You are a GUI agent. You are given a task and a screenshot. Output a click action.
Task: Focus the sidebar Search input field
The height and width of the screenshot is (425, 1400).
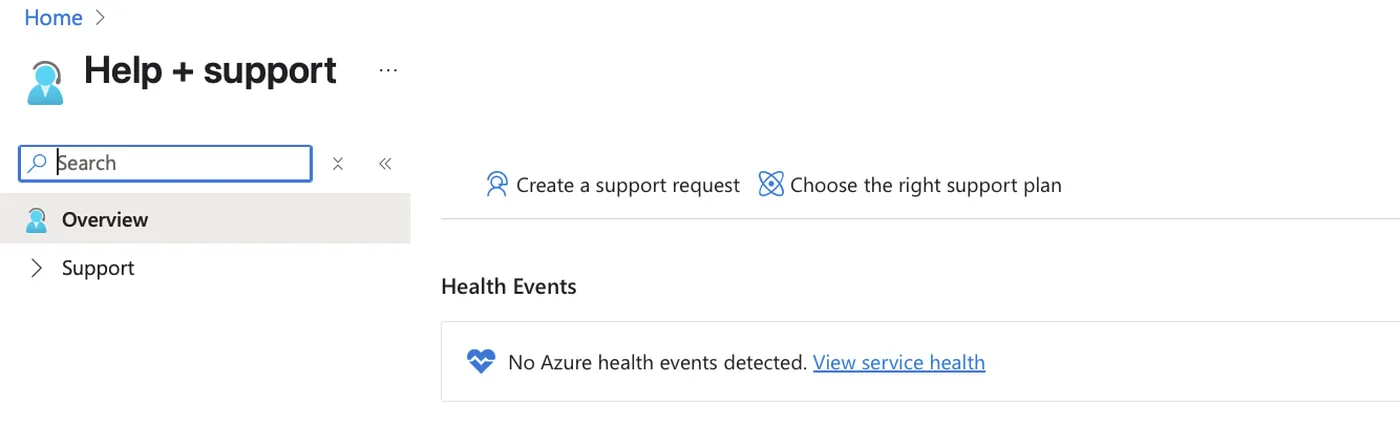165,163
